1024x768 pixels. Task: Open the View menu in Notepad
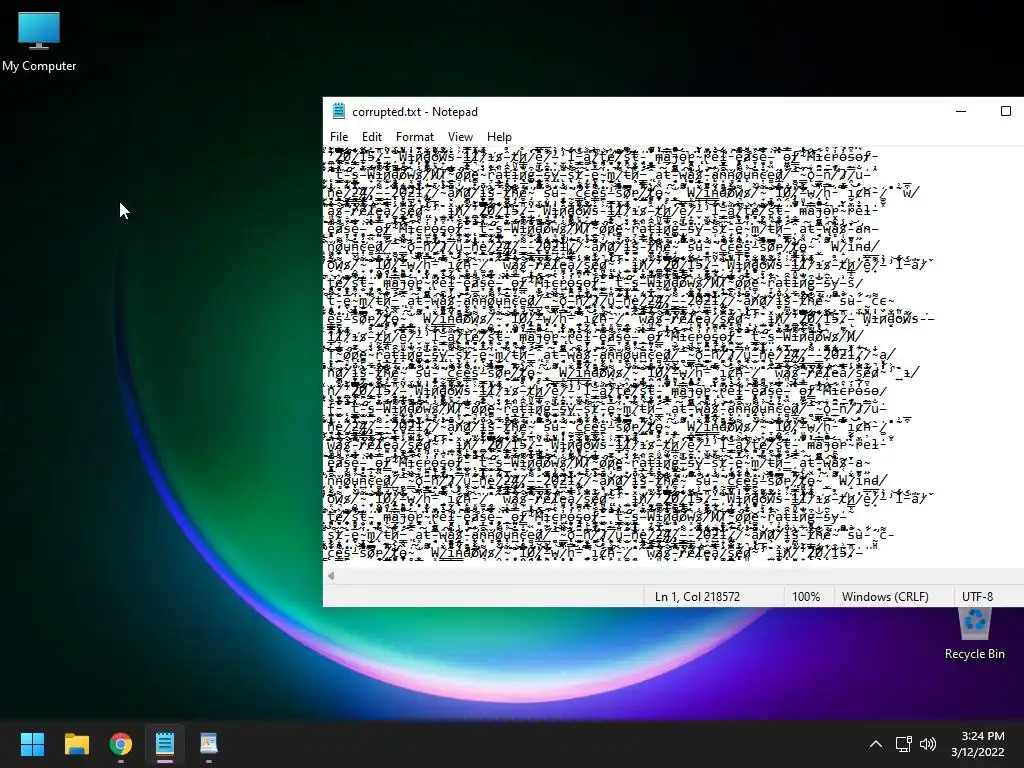click(460, 136)
